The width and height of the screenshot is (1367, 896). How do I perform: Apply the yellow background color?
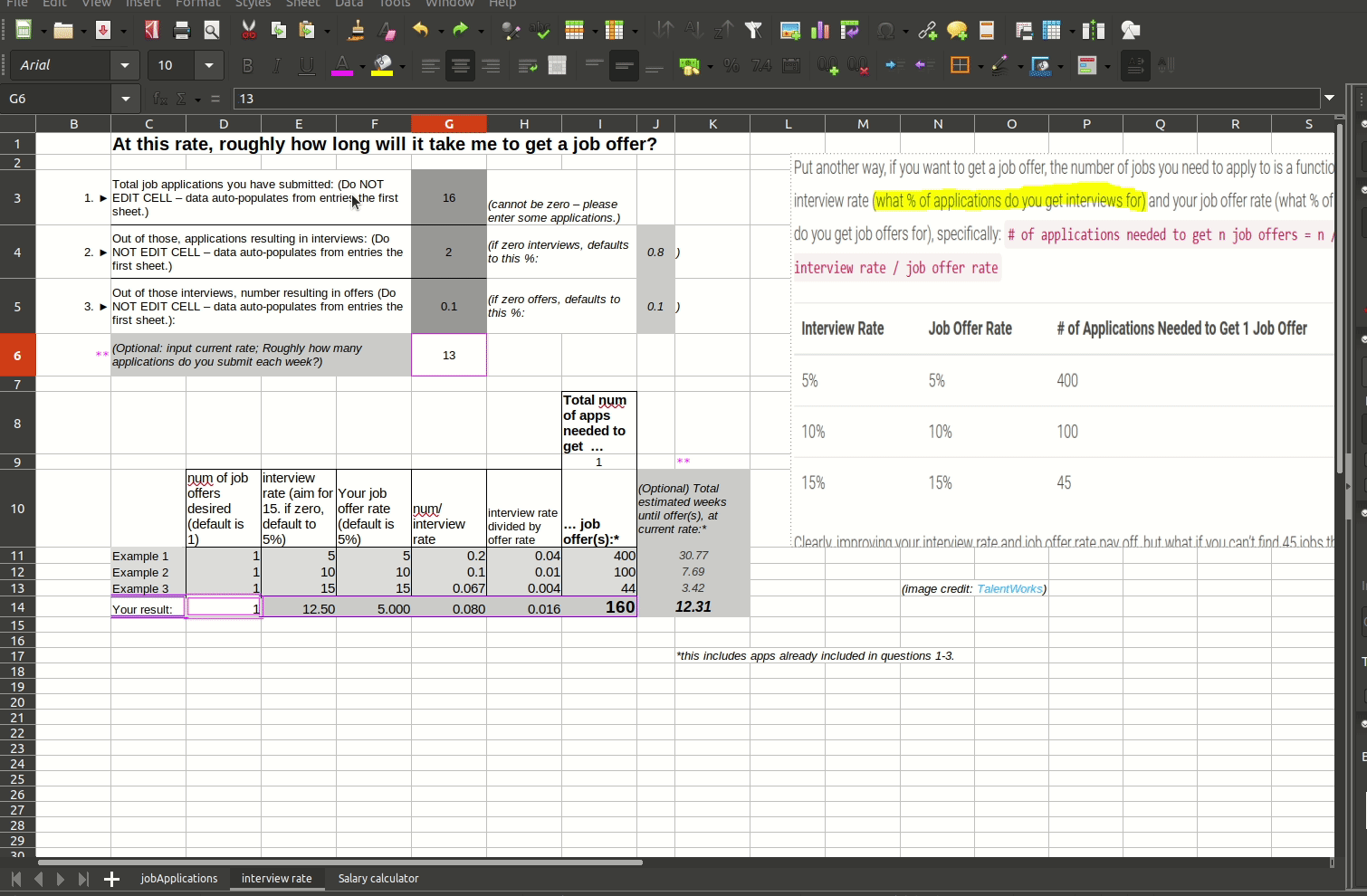tap(382, 66)
